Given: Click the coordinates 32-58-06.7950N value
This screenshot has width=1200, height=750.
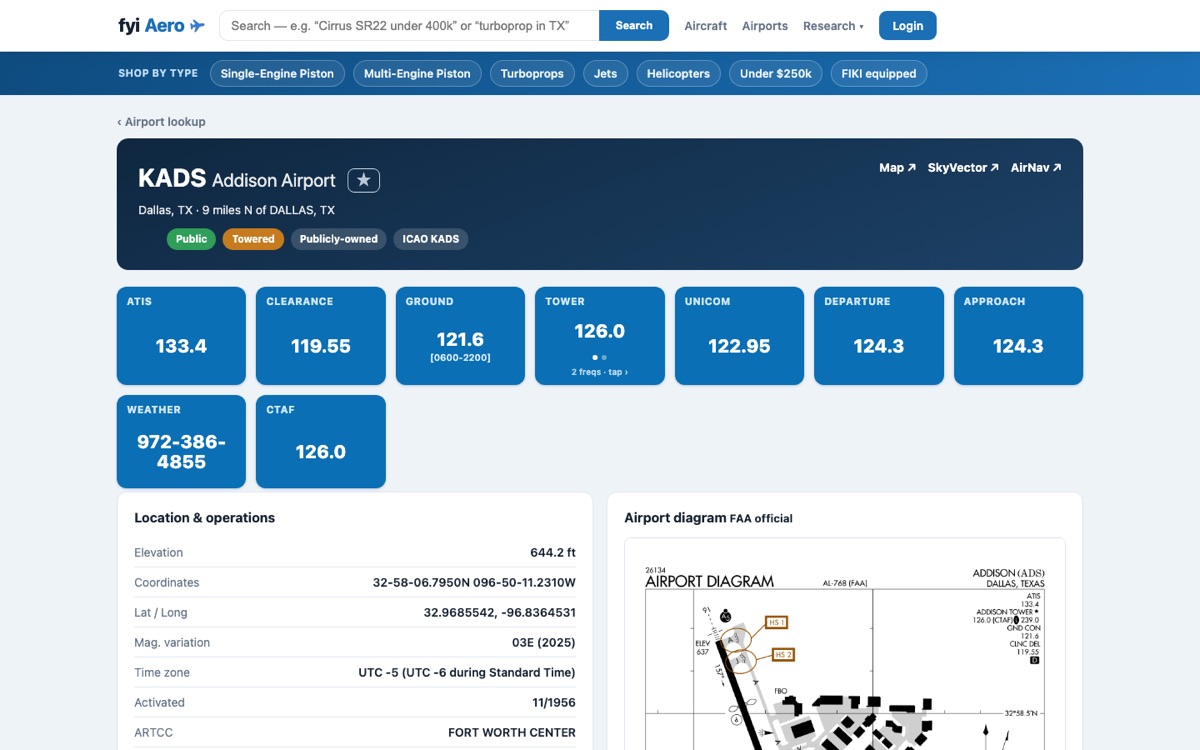Looking at the screenshot, I should [x=474, y=582].
